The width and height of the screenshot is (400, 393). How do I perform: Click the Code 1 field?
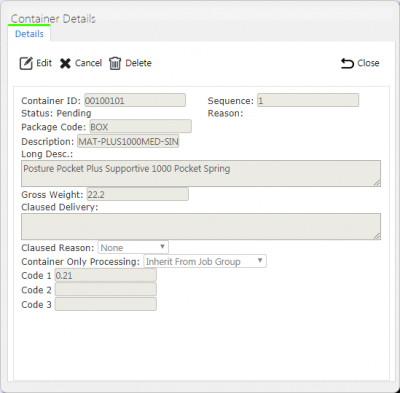click(106, 276)
